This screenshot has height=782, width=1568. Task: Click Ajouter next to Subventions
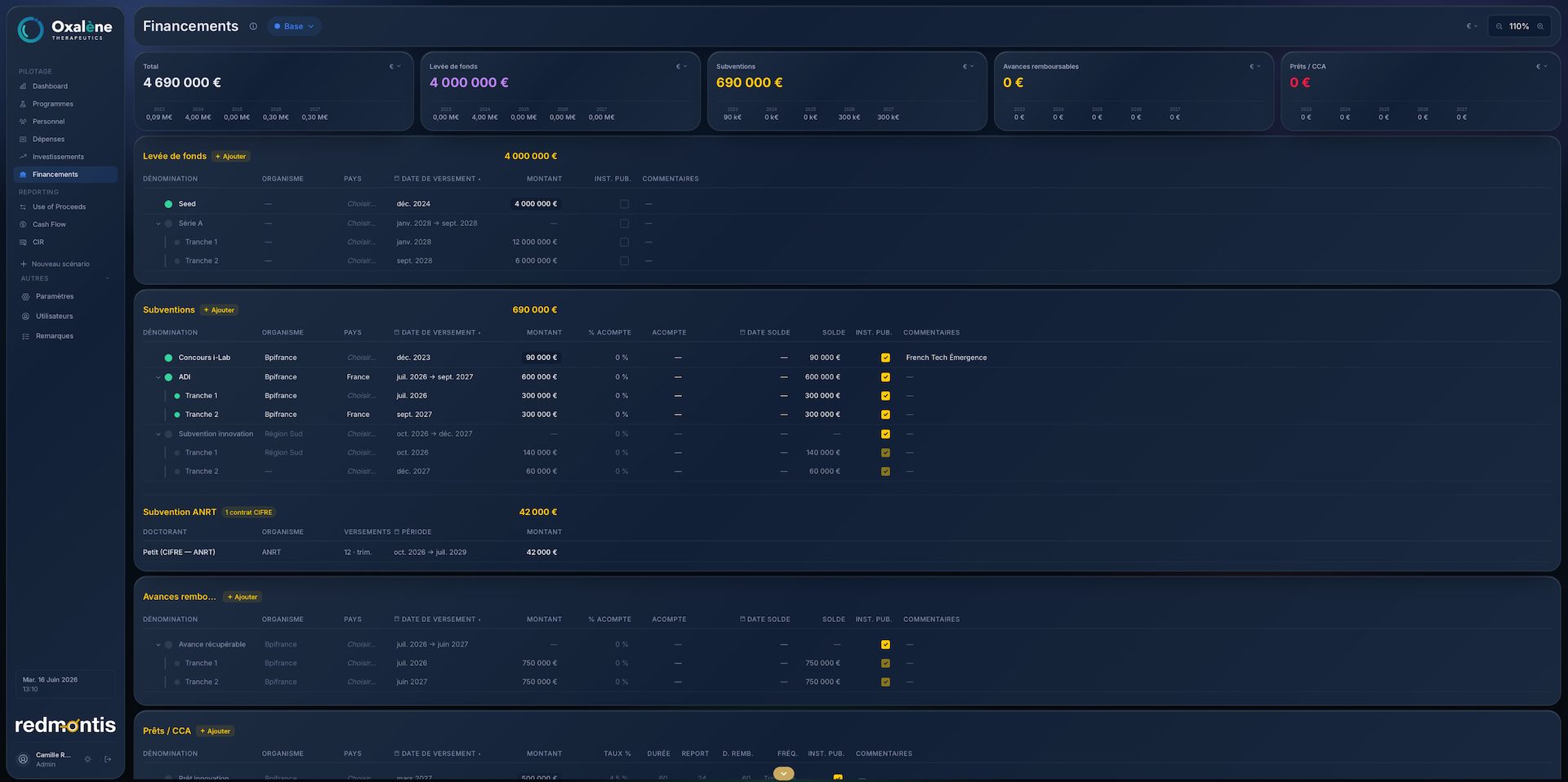[220, 310]
